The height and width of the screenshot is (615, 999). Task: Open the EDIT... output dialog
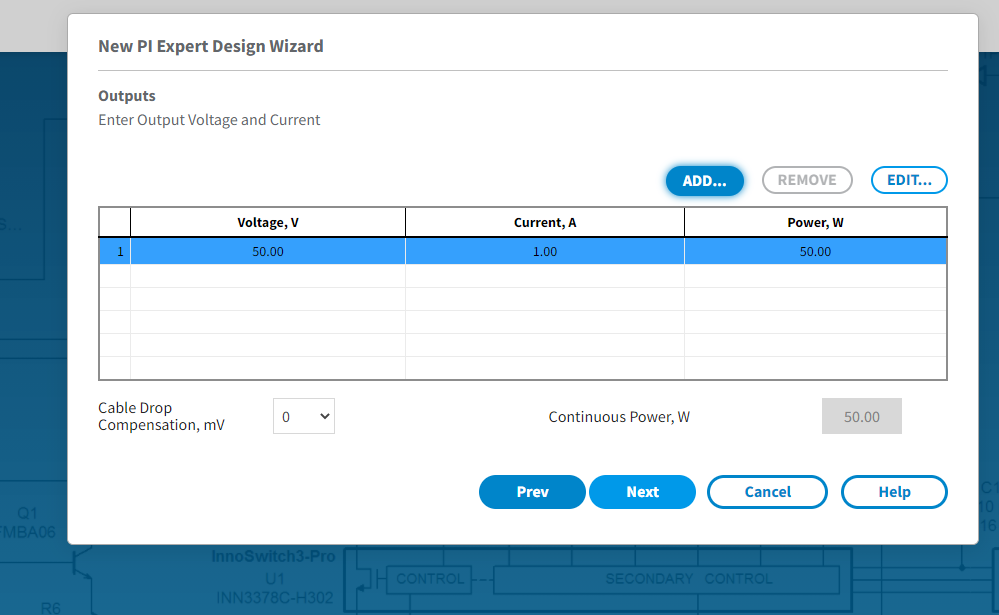909,180
